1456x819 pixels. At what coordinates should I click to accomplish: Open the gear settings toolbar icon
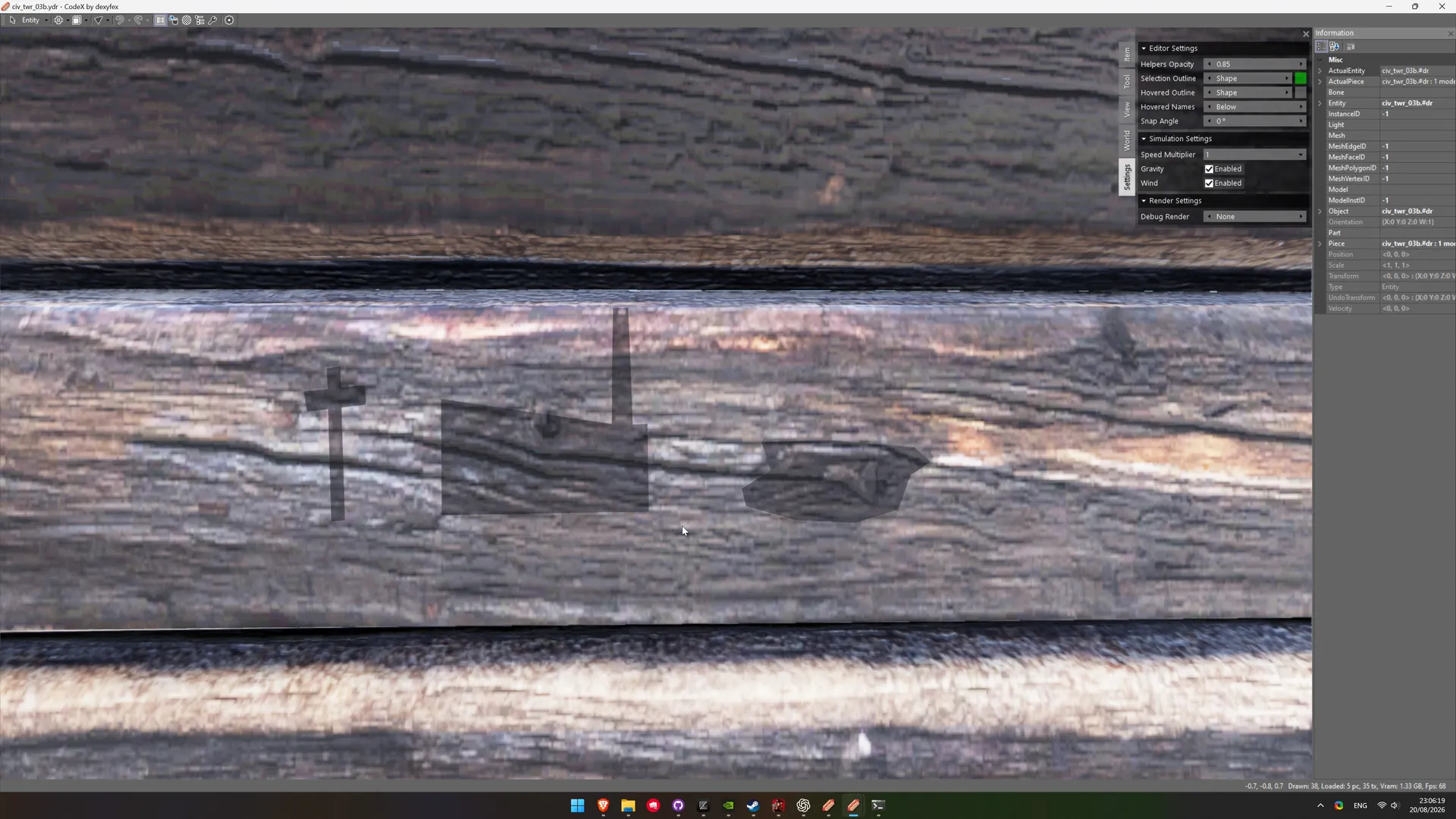[x=229, y=20]
